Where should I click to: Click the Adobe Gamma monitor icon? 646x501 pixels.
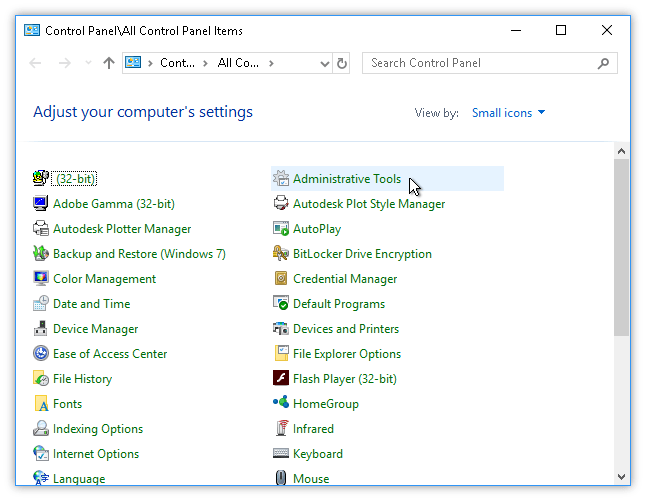click(41, 204)
